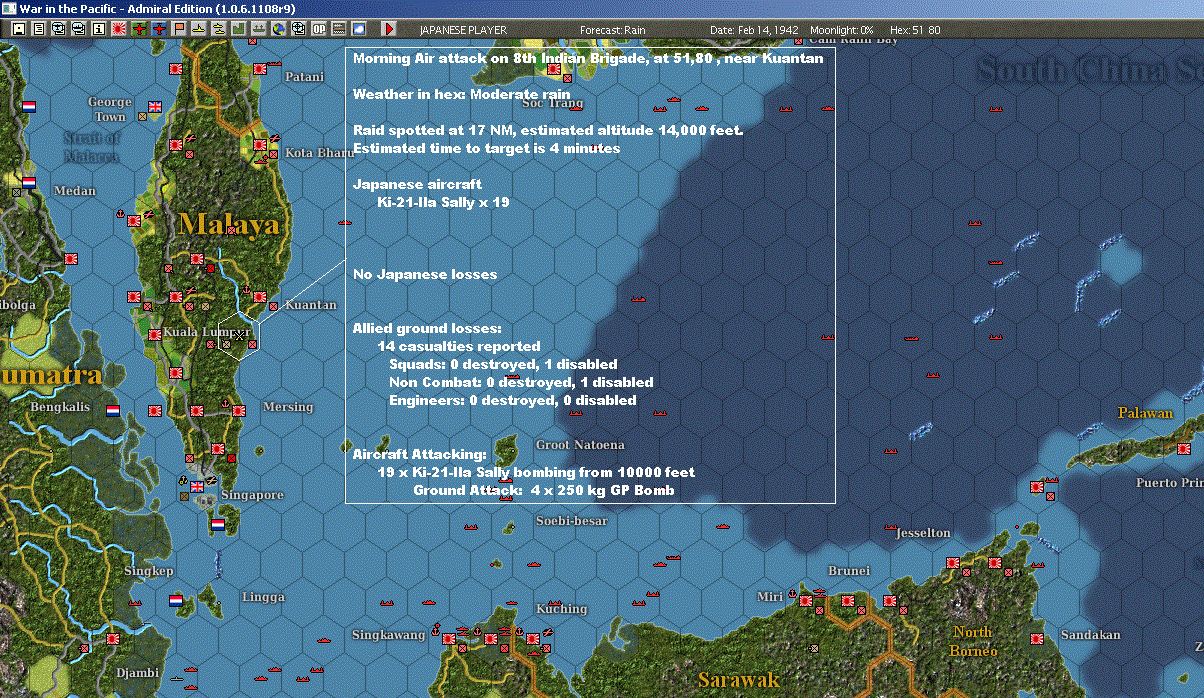1204x698 pixels.
Task: Click the Groot Natoena island label
Action: pyautogui.click(x=581, y=445)
